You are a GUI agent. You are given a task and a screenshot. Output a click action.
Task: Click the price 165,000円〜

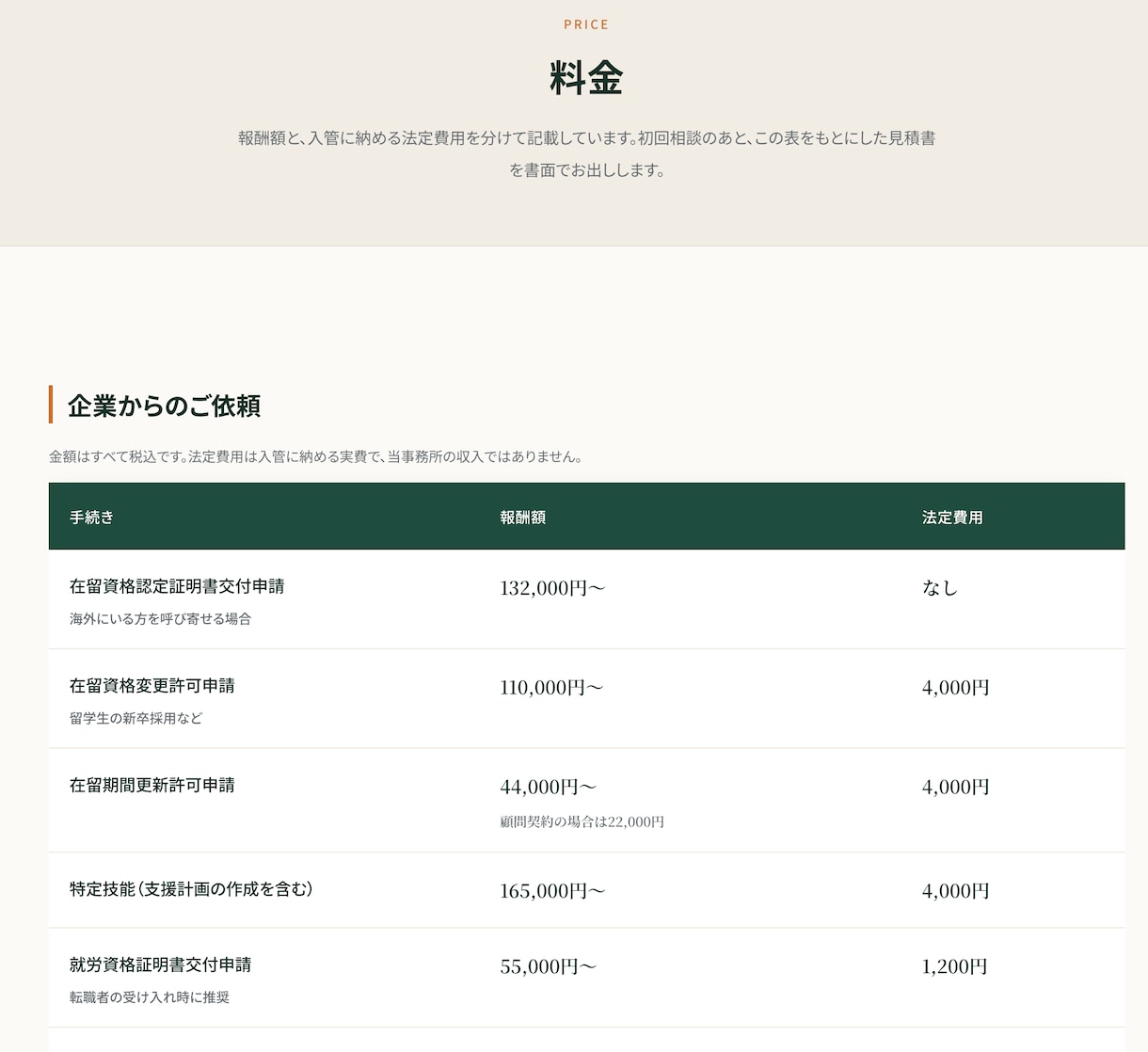[x=552, y=891]
